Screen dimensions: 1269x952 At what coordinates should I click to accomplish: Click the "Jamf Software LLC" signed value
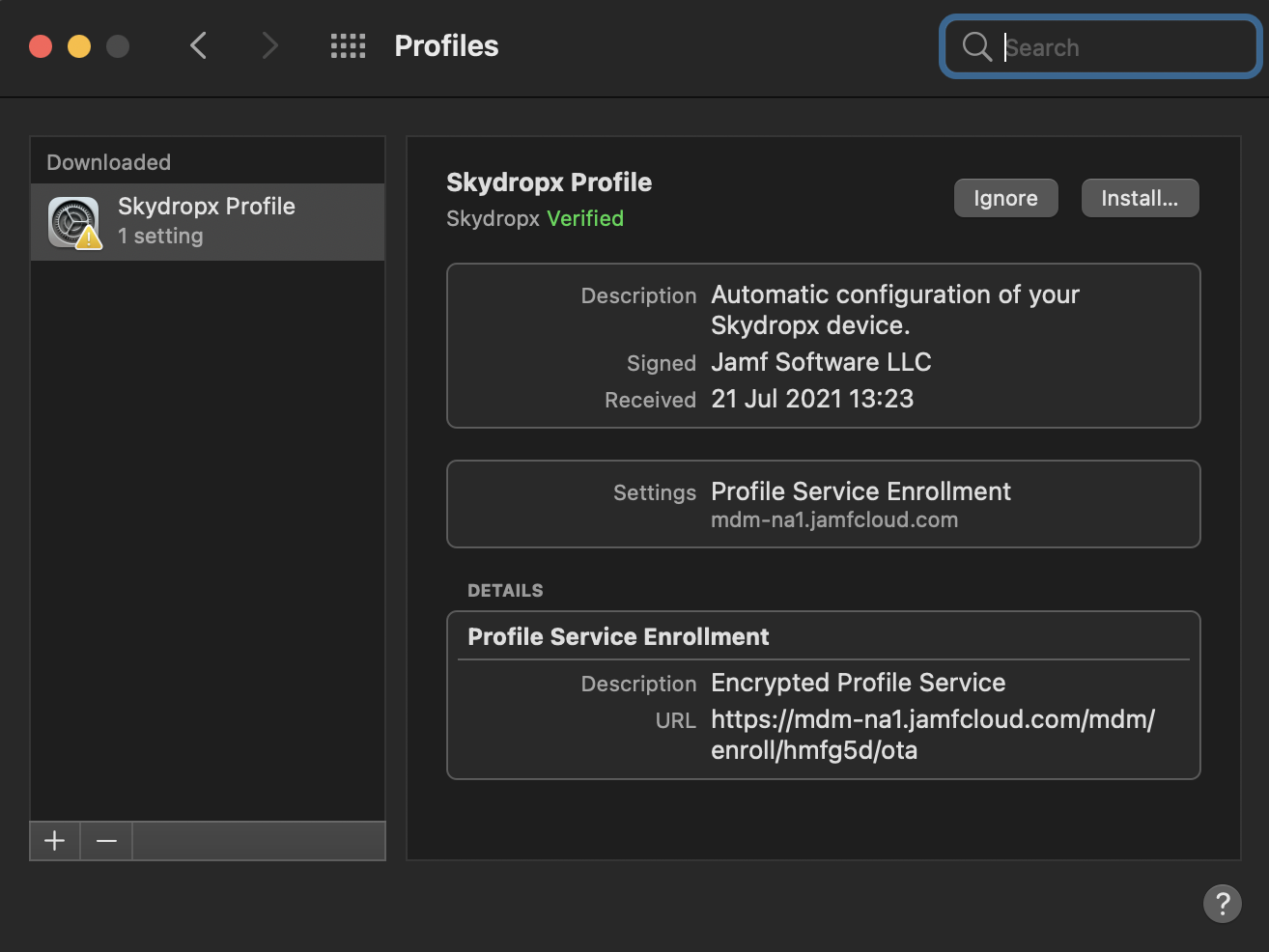click(821, 362)
